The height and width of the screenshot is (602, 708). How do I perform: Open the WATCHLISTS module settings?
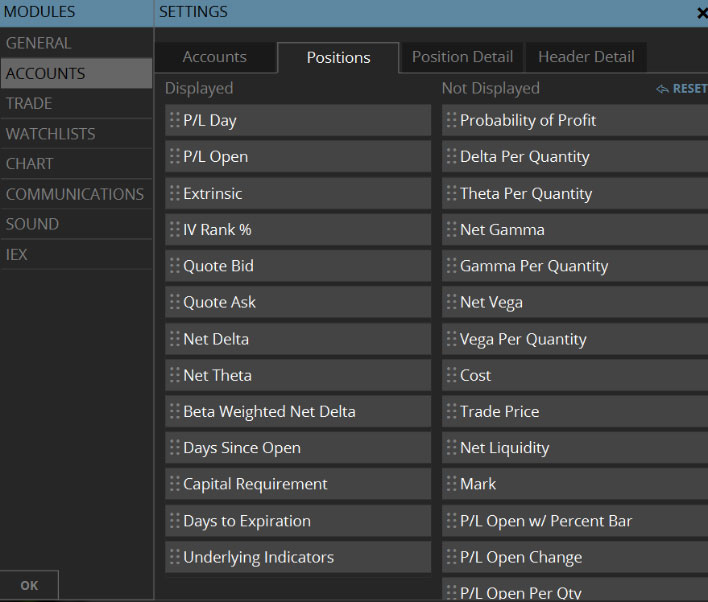(x=51, y=134)
